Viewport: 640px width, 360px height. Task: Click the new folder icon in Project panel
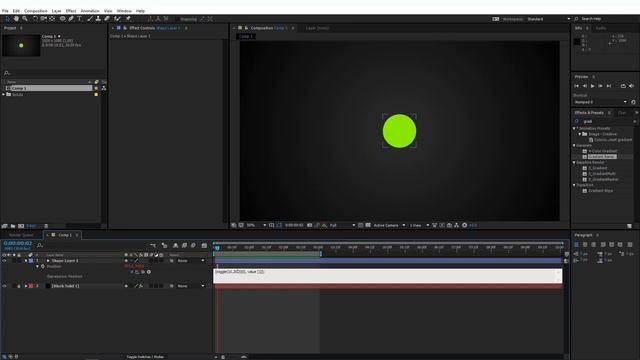coord(13,226)
